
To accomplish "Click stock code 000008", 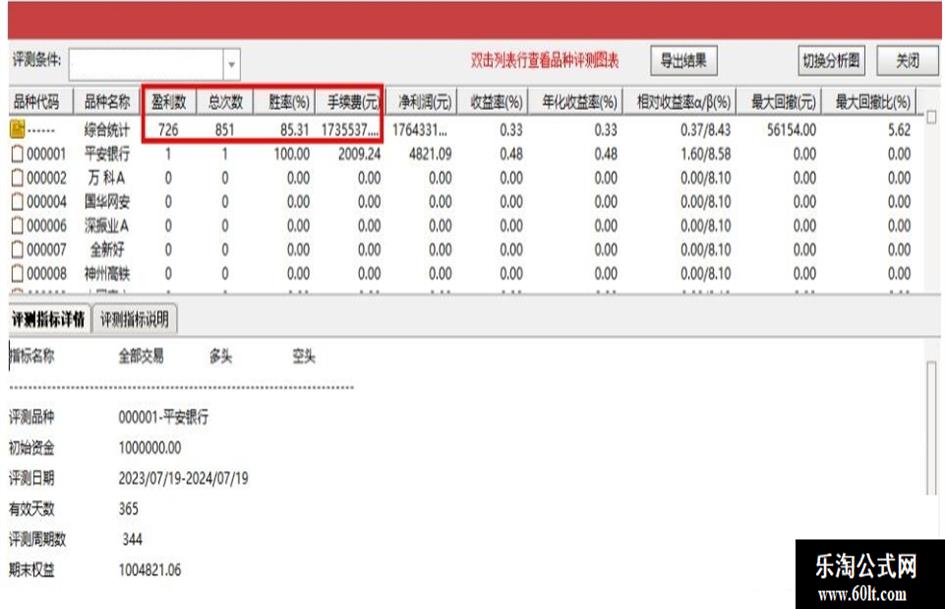I will 46,274.
